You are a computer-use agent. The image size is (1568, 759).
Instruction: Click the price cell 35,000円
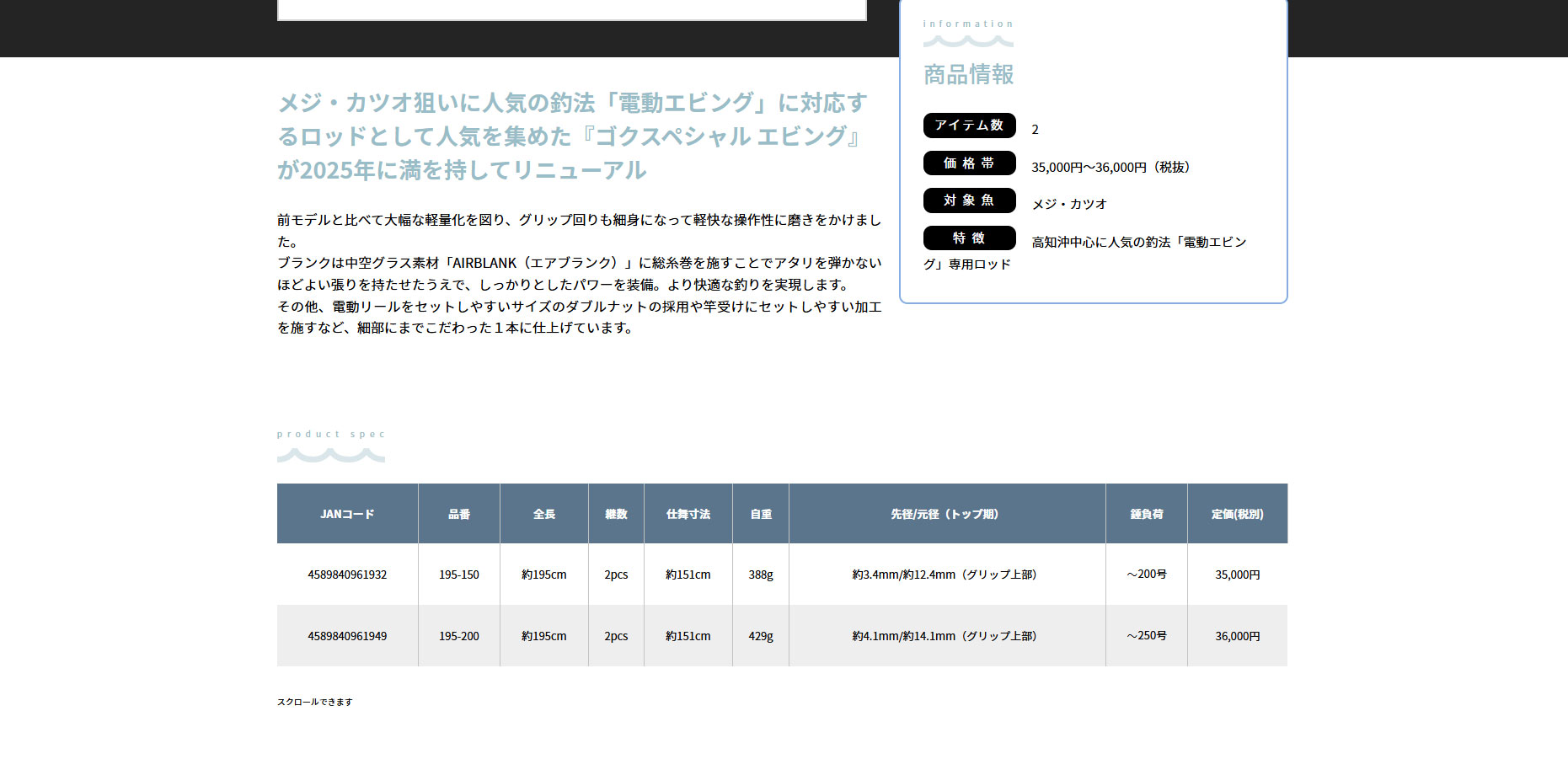[1238, 575]
